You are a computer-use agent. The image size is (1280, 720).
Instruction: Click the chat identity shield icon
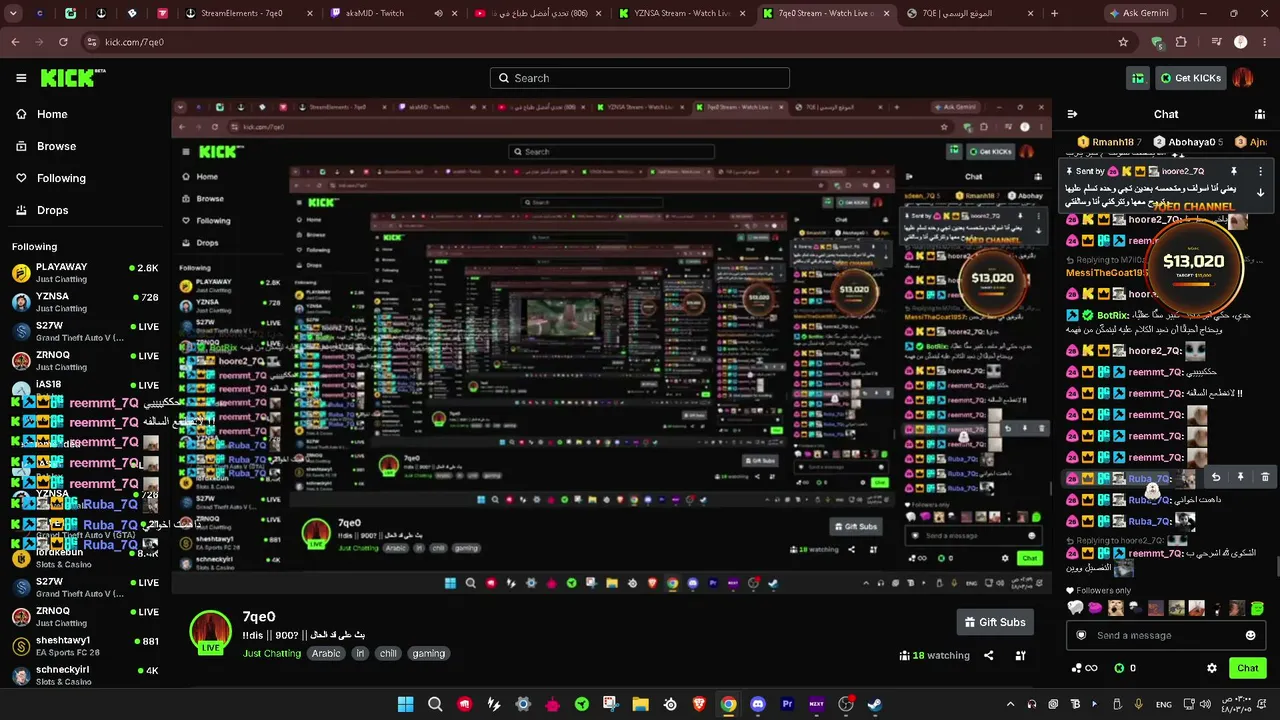[1081, 635]
